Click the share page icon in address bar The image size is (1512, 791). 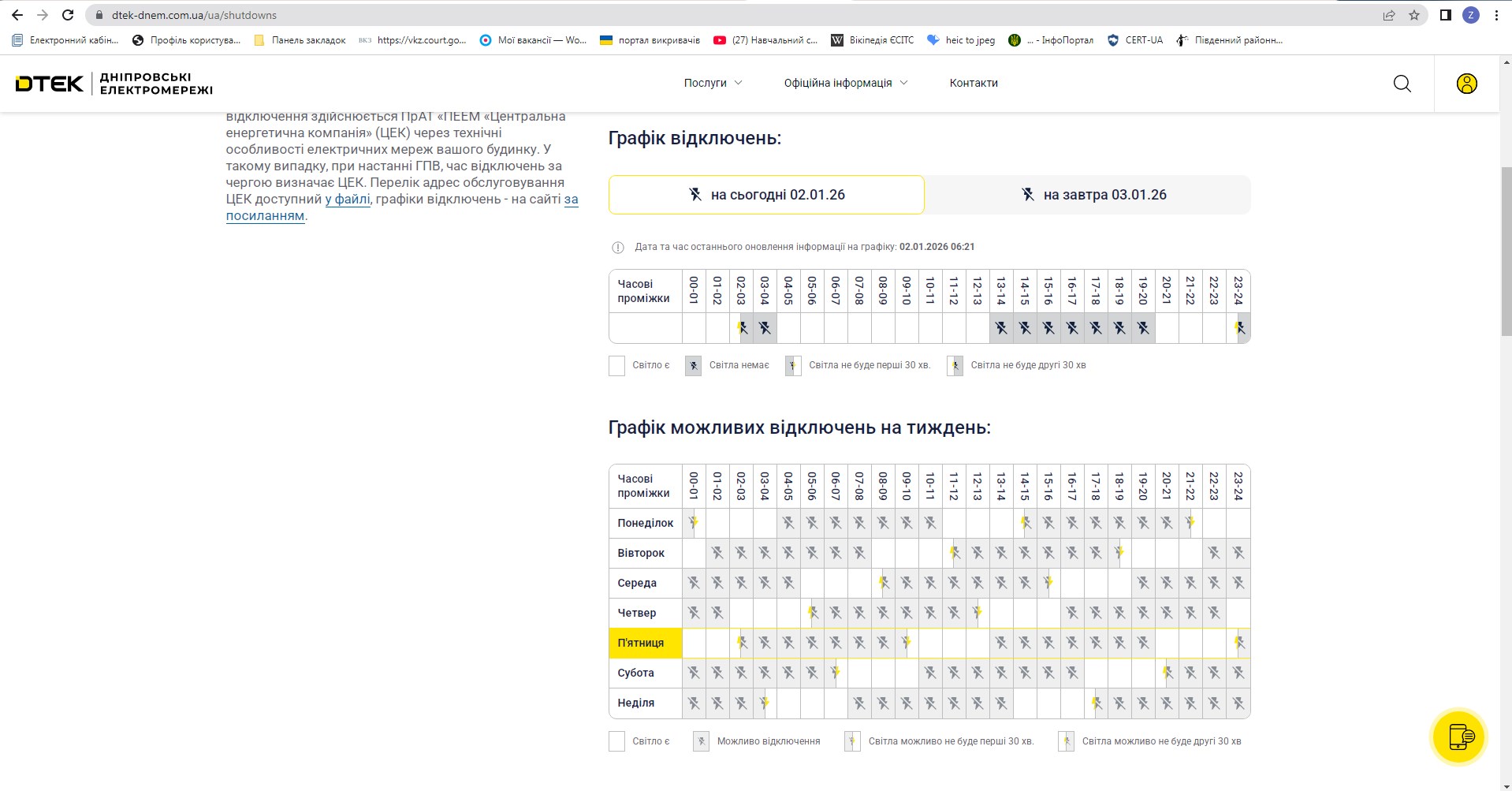1388,15
